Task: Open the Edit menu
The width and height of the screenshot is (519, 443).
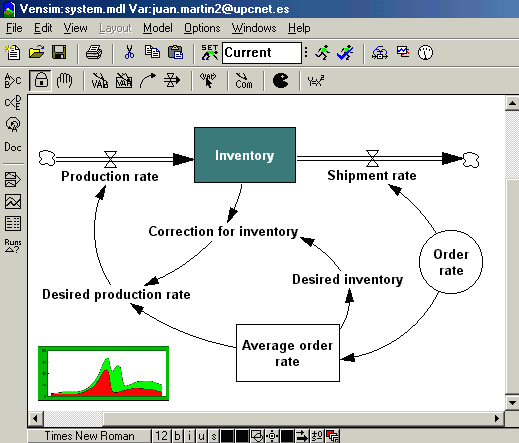Action: 43,28
